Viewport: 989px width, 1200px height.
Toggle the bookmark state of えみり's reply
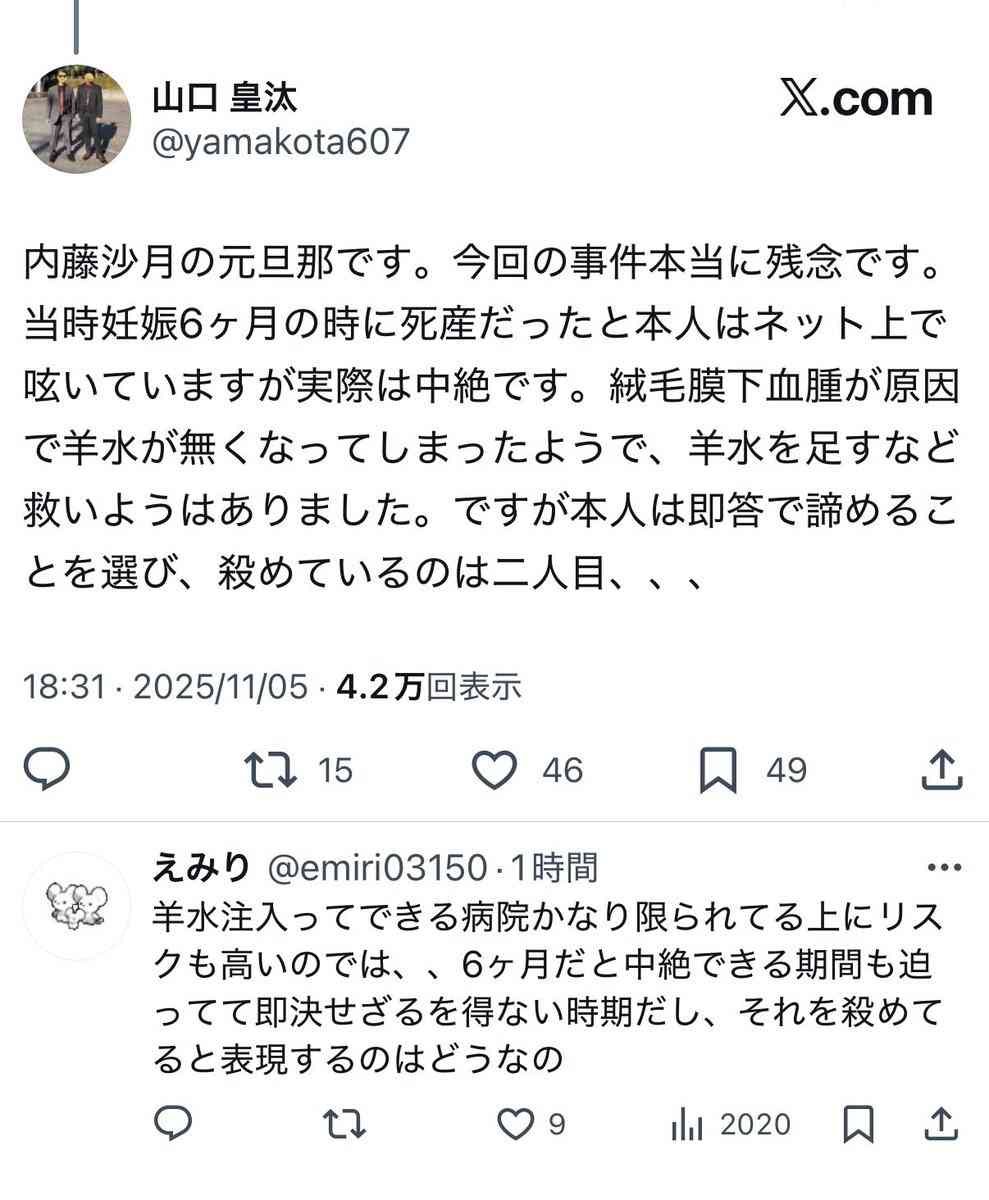point(856,1124)
